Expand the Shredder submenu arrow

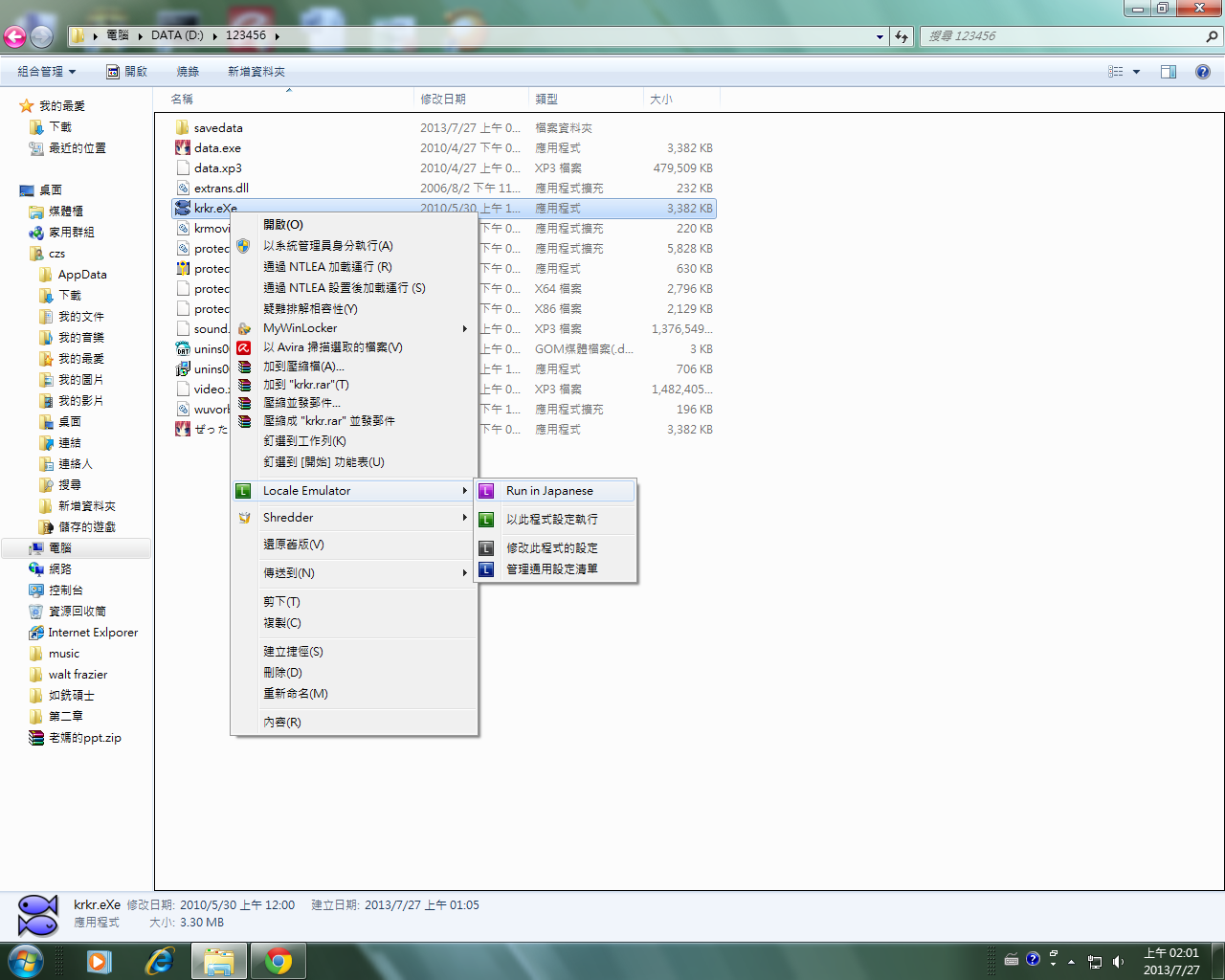click(465, 518)
